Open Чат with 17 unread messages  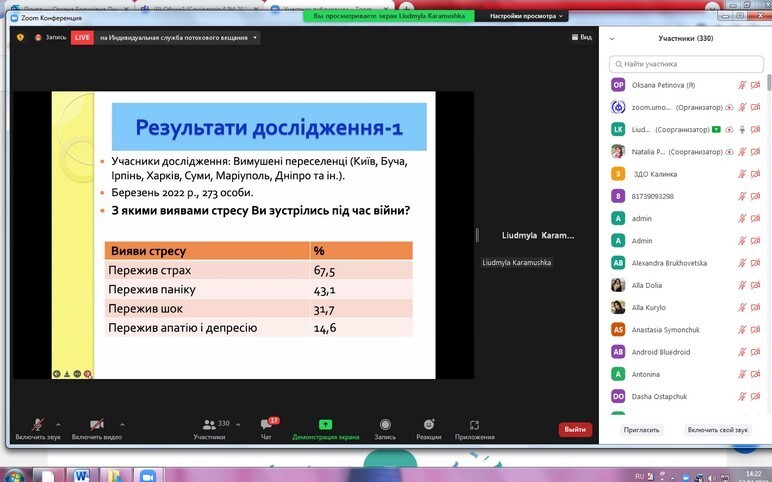[x=267, y=428]
